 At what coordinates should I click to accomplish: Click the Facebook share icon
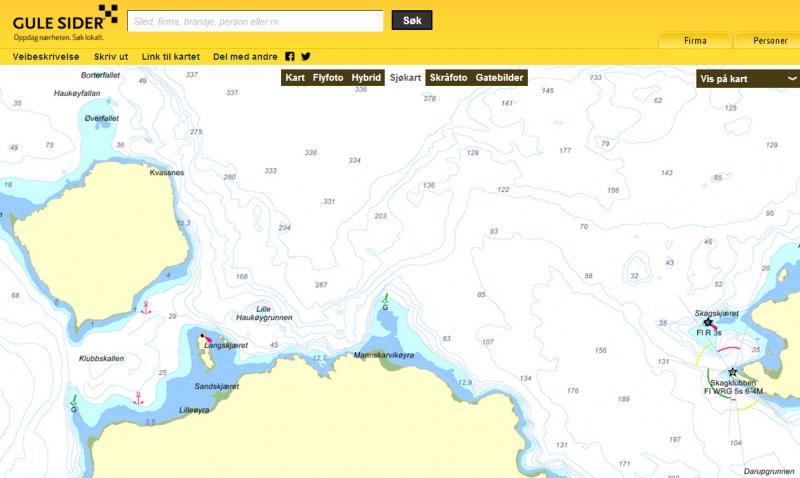pyautogui.click(x=290, y=57)
